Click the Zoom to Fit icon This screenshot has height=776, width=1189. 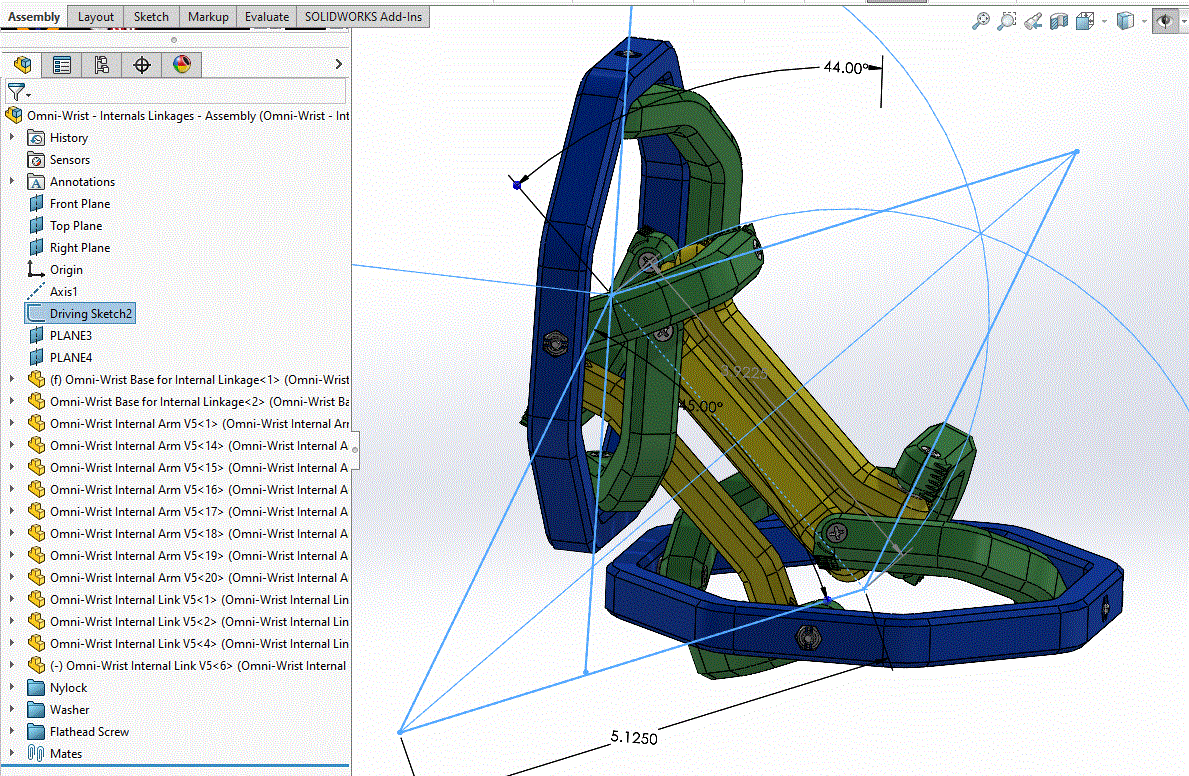(980, 20)
